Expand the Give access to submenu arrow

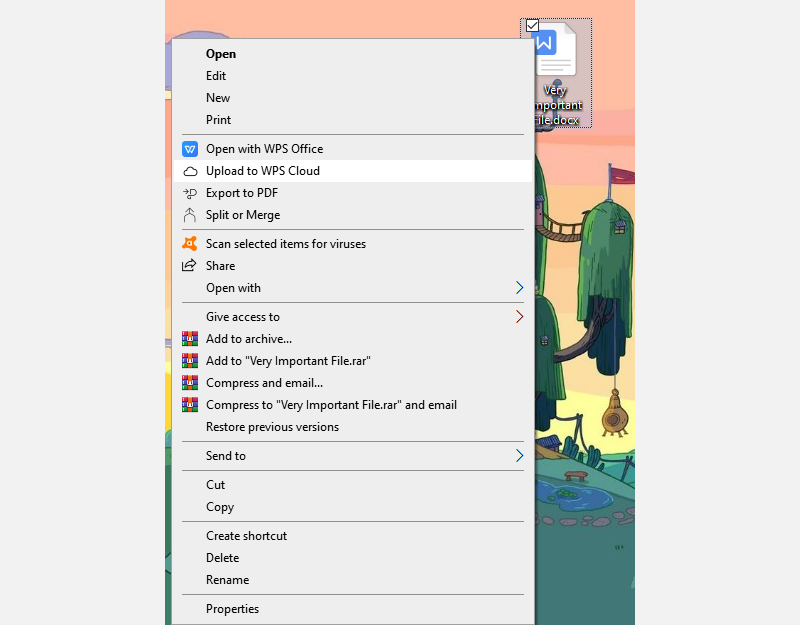click(519, 317)
